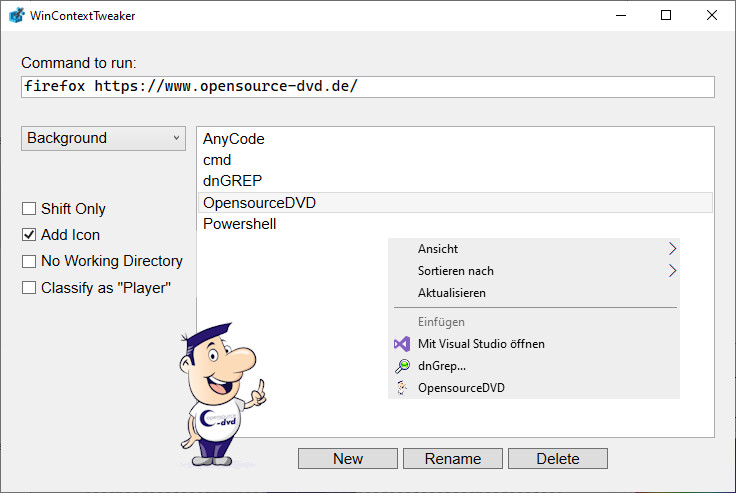Viewport: 736px width, 493px height.
Task: Toggle the No Working Directory checkbox
Action: pyautogui.click(x=29, y=261)
